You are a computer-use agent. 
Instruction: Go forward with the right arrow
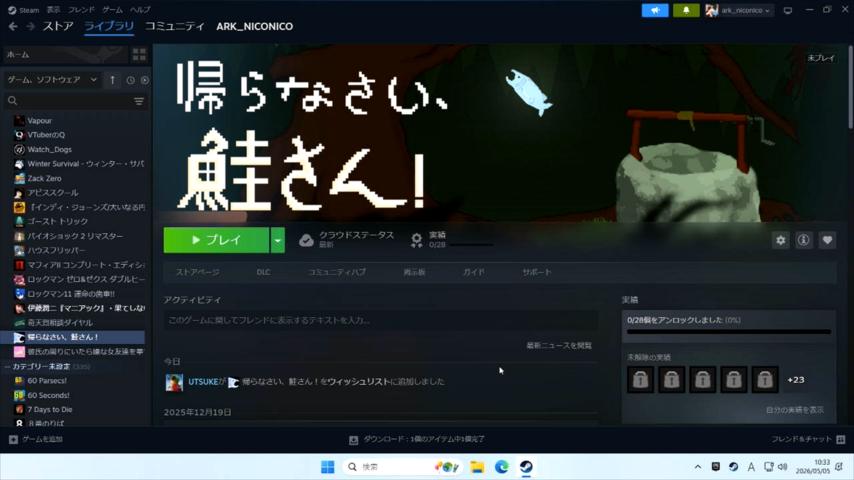[30, 26]
